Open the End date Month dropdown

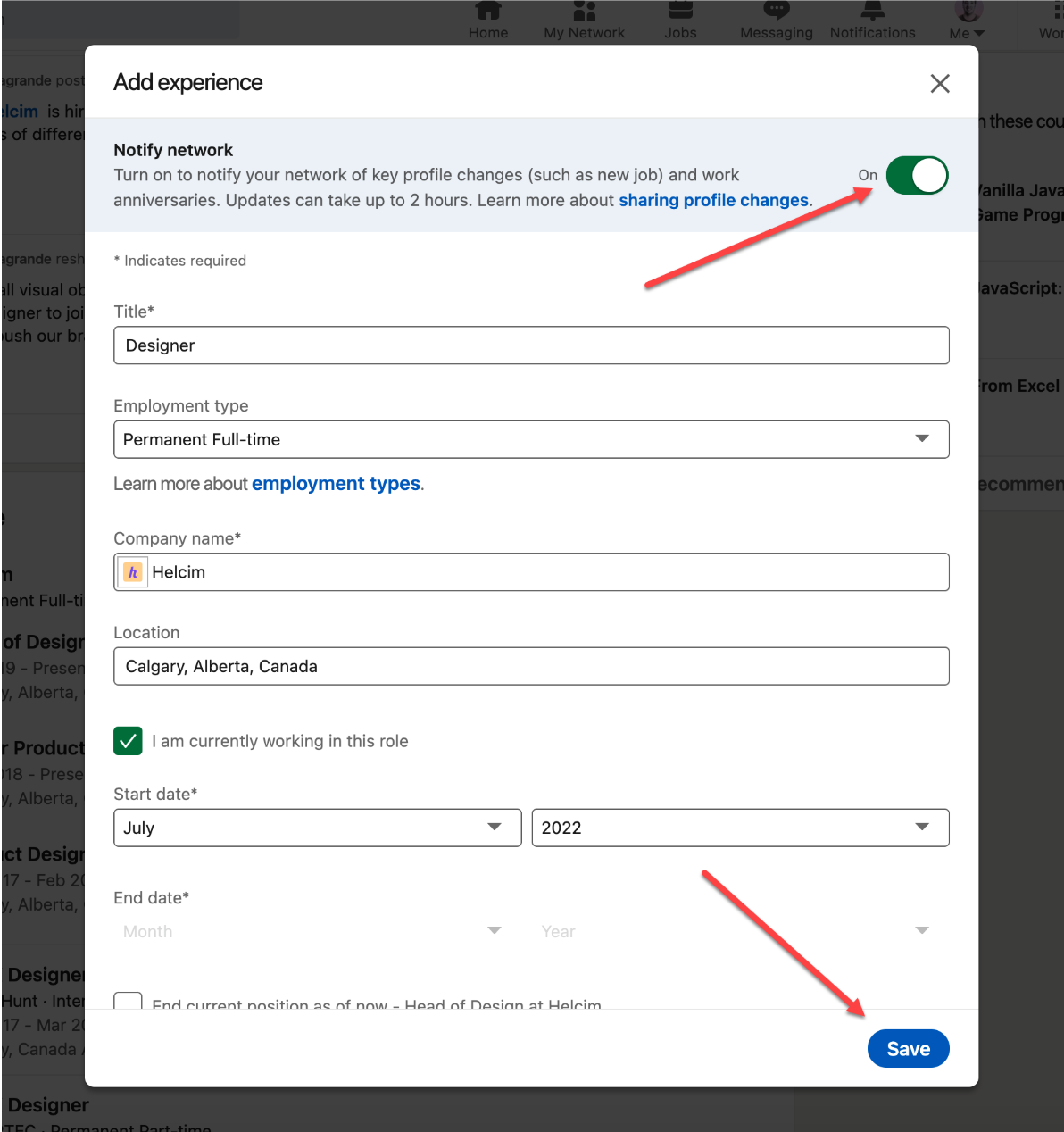tap(317, 931)
